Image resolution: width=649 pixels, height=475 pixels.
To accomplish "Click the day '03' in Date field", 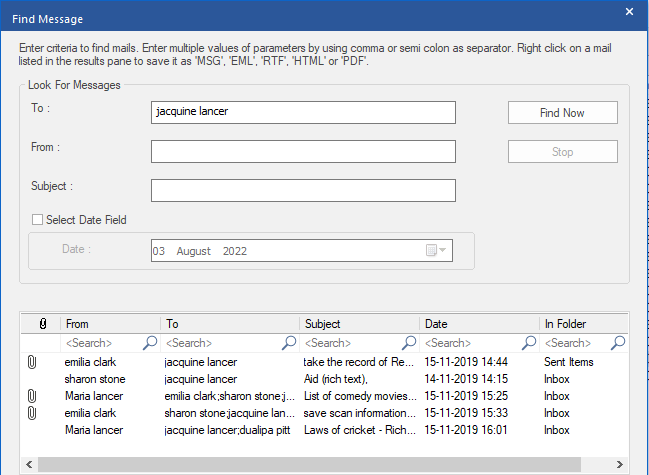I will pyautogui.click(x=159, y=251).
